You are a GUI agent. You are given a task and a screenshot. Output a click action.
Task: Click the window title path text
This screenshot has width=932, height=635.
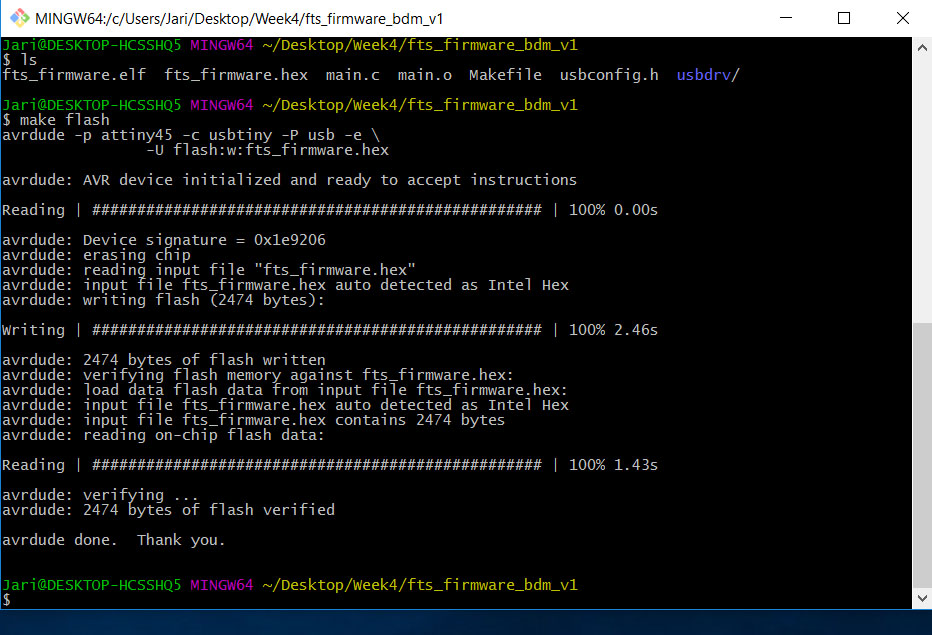coord(239,18)
